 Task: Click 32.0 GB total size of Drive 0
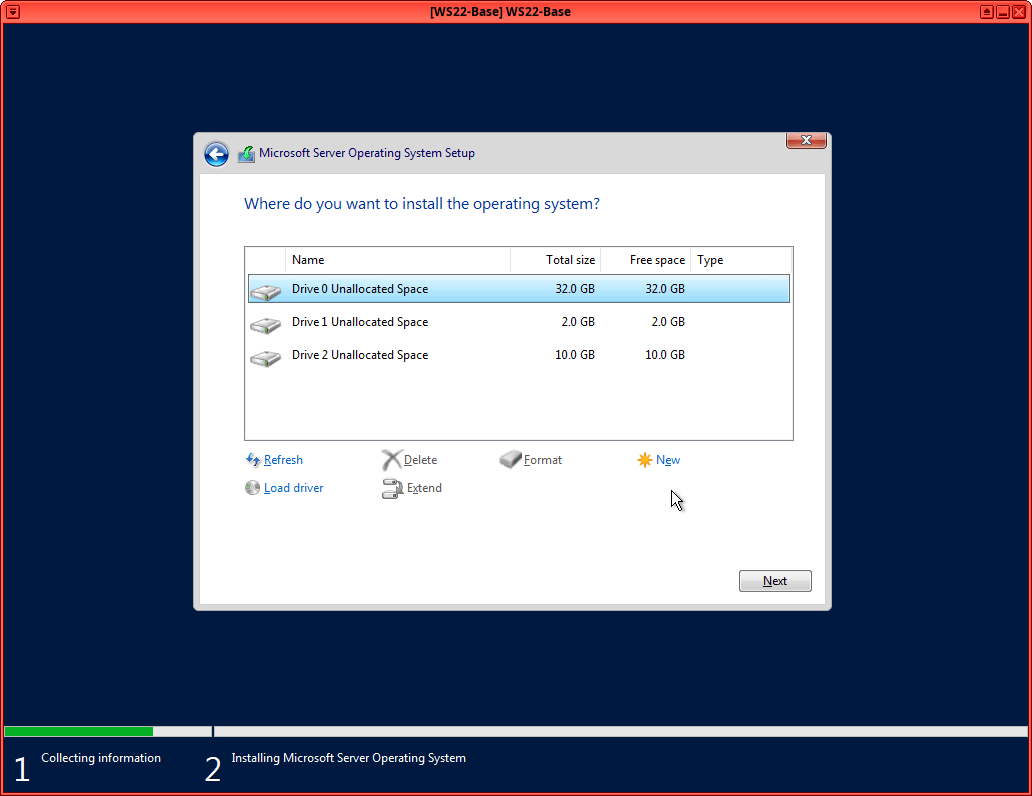coord(575,288)
